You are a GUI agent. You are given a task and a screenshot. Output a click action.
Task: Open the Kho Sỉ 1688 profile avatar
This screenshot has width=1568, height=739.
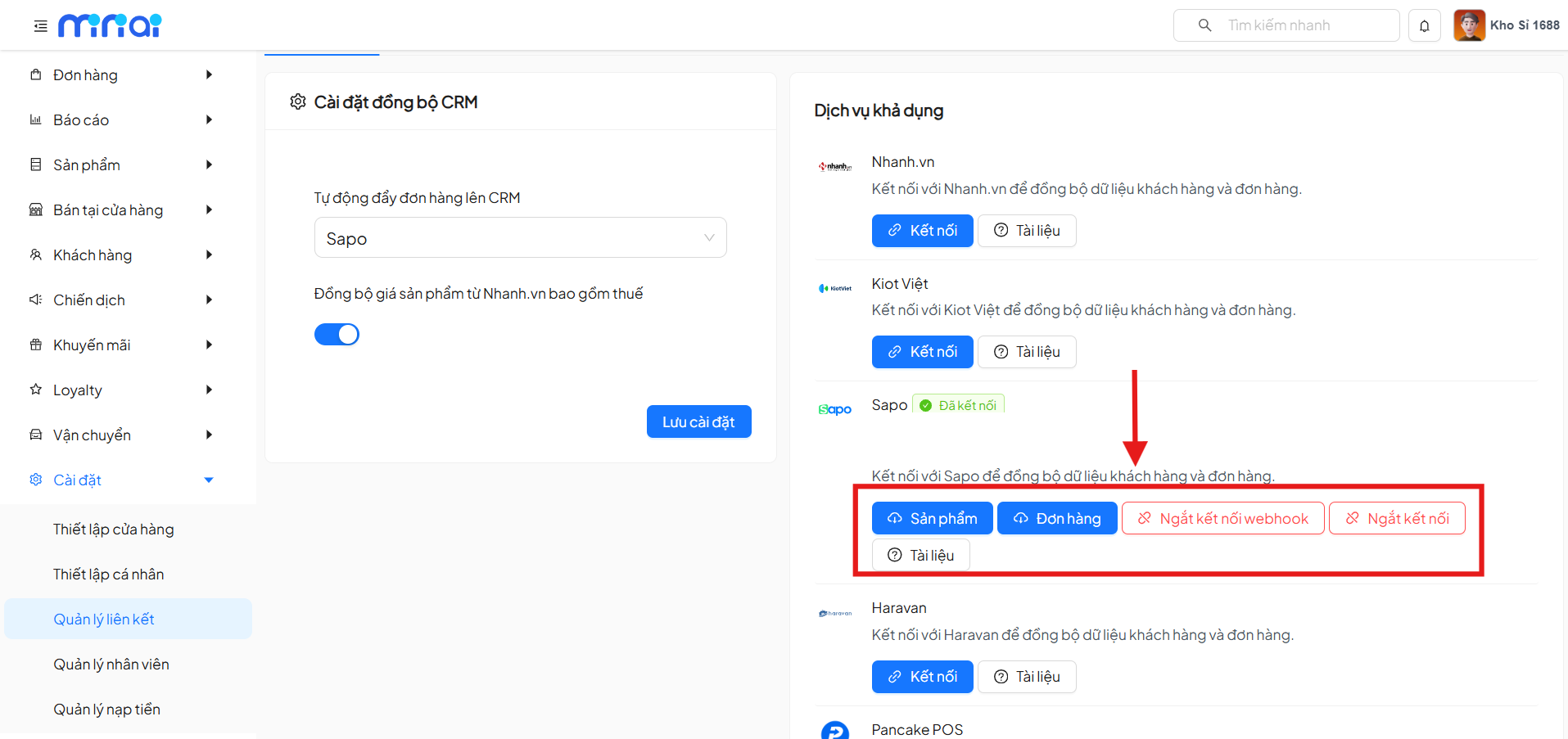pyautogui.click(x=1469, y=25)
